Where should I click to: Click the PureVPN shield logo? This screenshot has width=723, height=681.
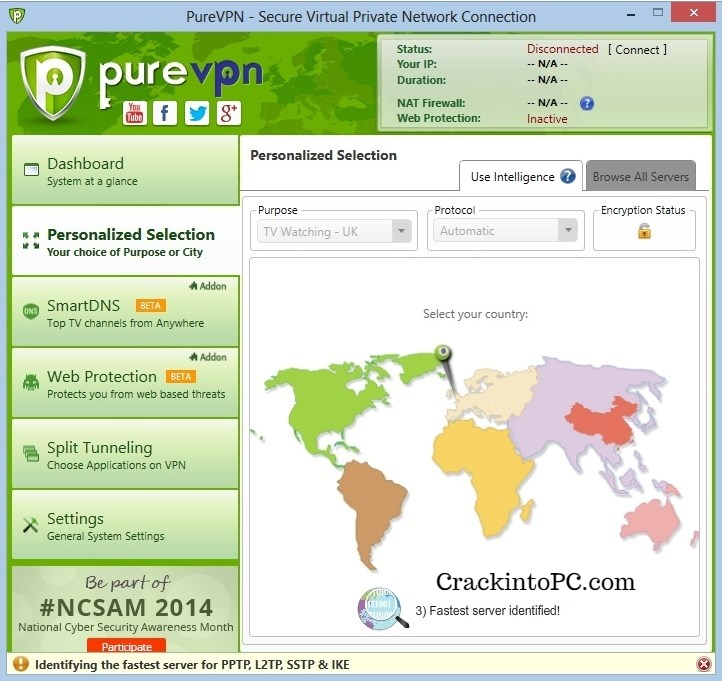point(53,83)
